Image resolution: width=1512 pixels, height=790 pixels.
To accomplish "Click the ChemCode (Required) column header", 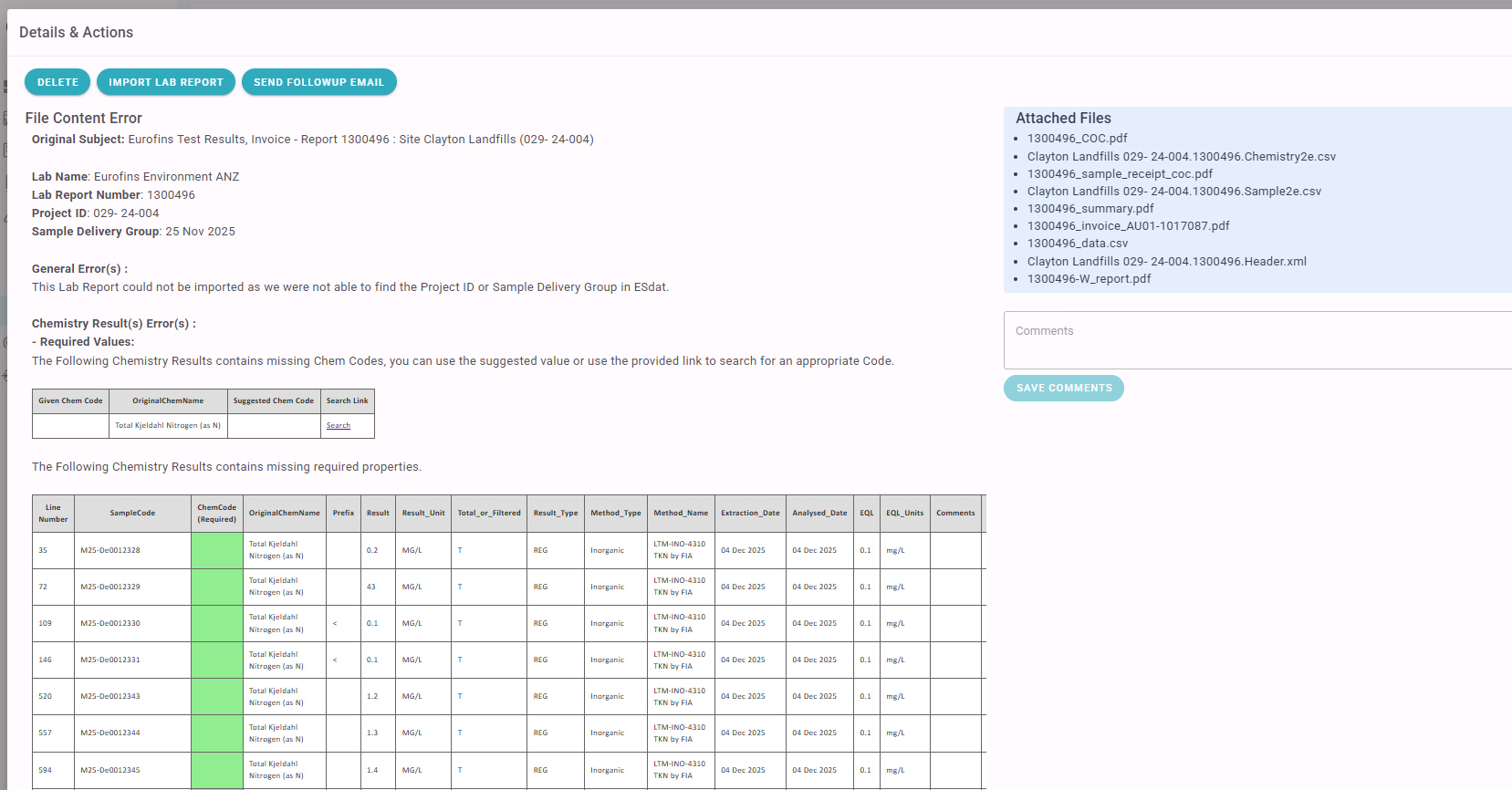I will click(x=217, y=514).
